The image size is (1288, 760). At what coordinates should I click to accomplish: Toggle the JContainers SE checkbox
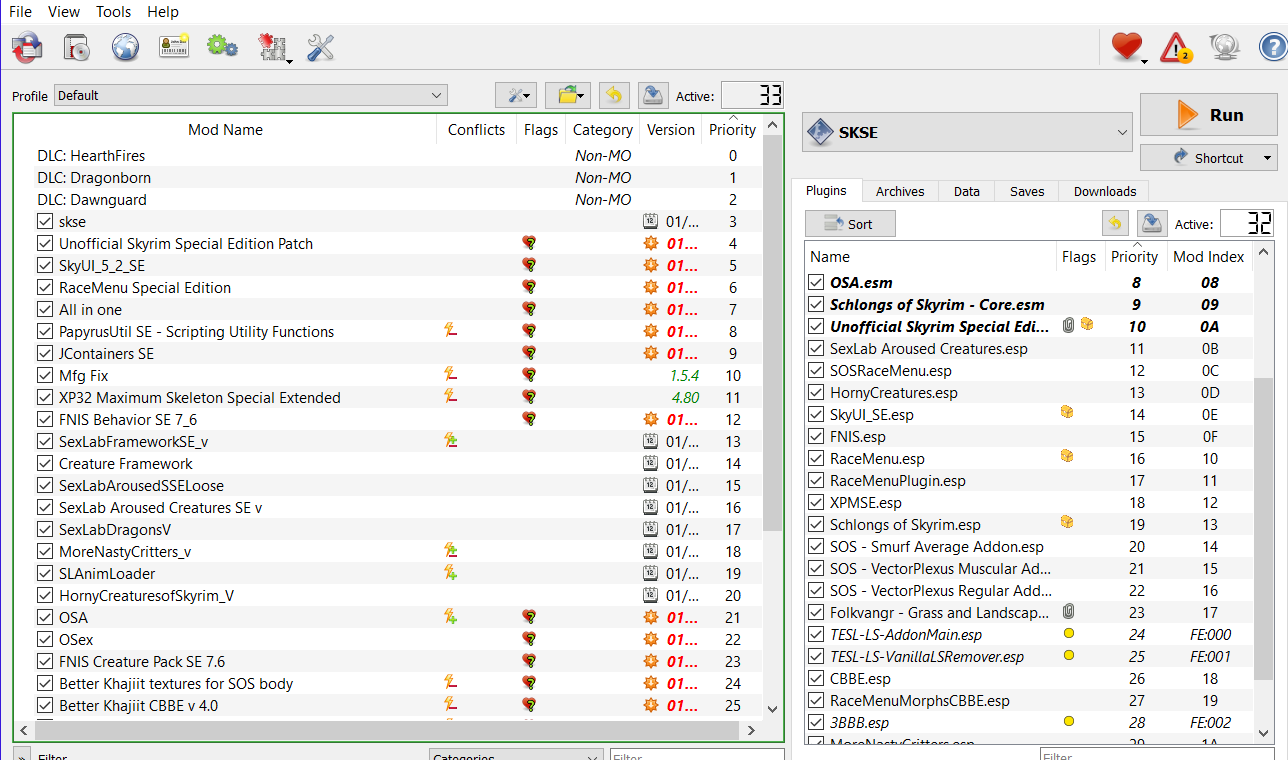tap(44, 354)
